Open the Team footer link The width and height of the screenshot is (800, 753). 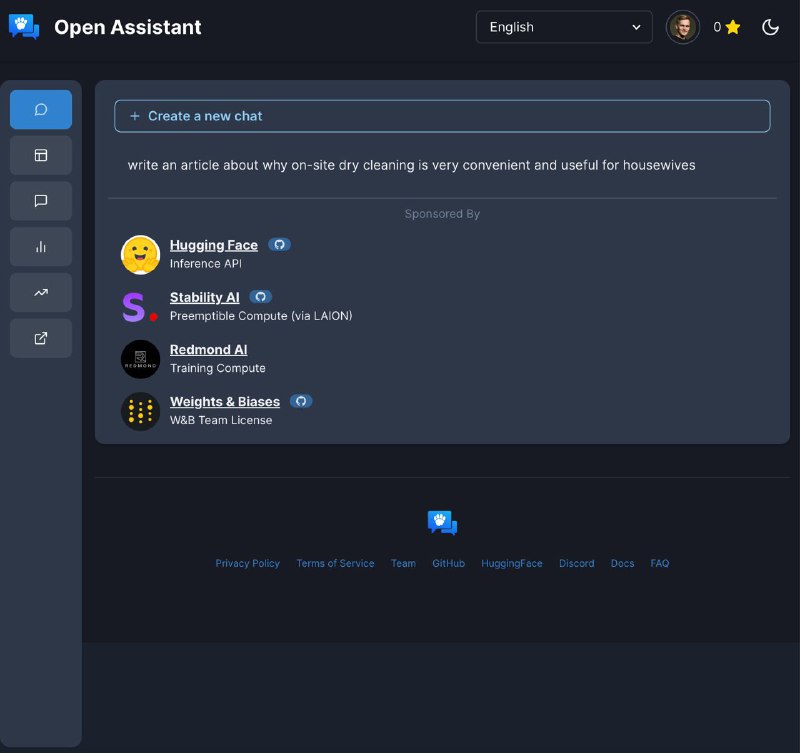click(x=403, y=563)
